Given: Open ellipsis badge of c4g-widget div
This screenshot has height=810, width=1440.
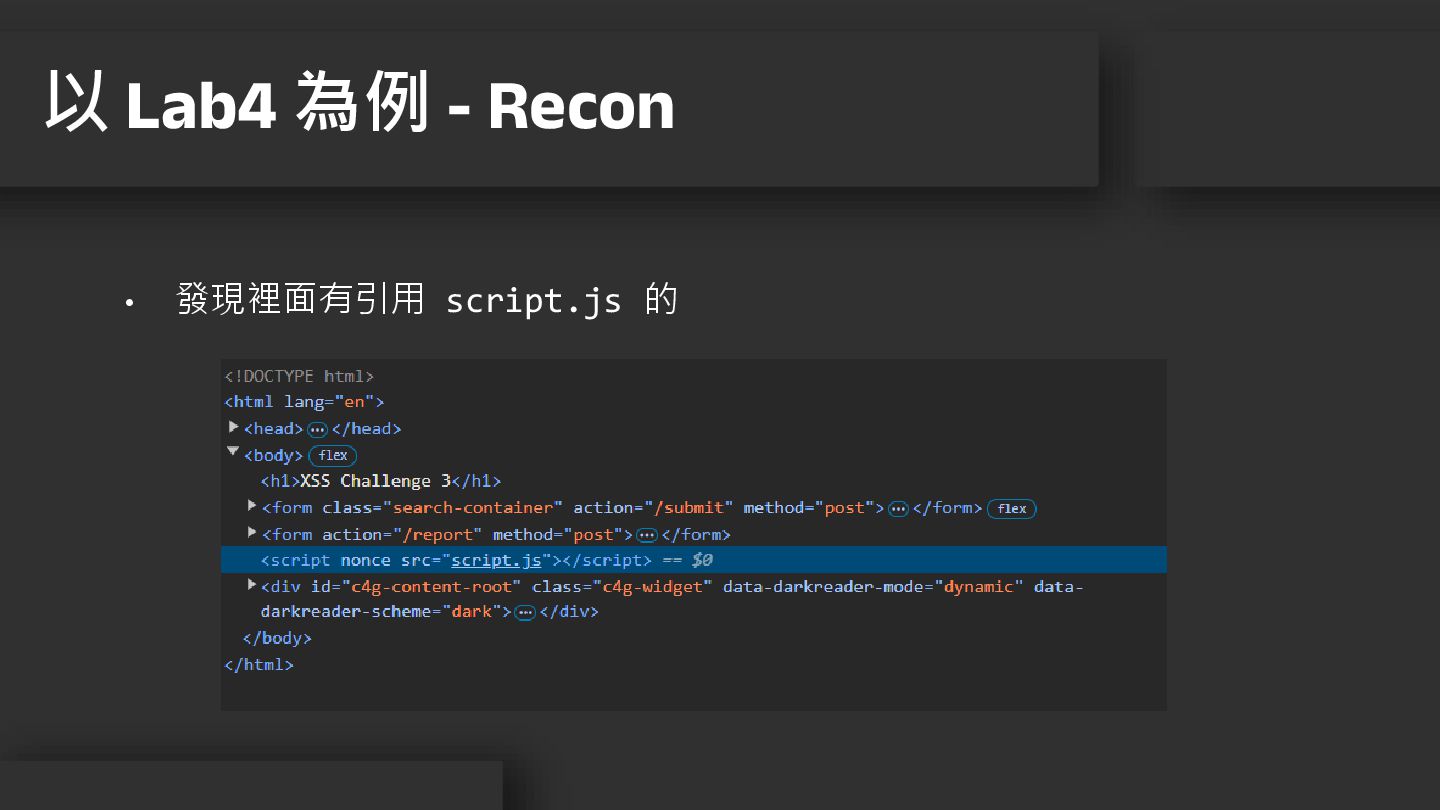Looking at the screenshot, I should (525, 612).
